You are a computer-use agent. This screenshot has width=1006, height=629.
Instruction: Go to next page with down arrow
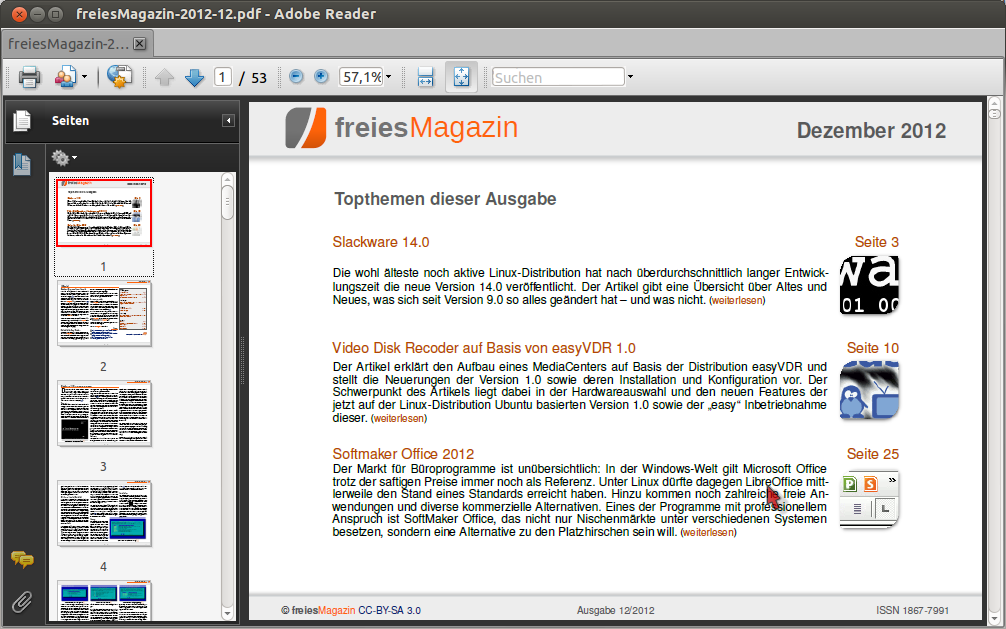tap(194, 77)
